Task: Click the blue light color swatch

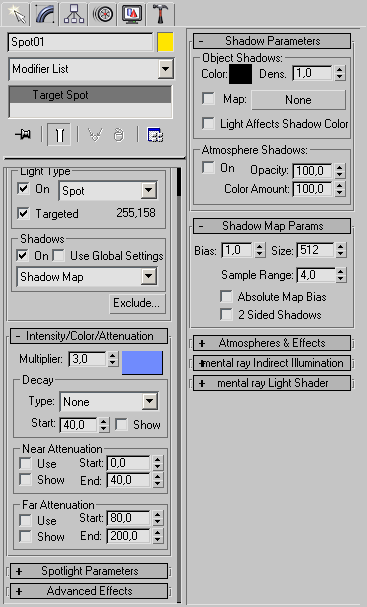Action: coord(142,363)
